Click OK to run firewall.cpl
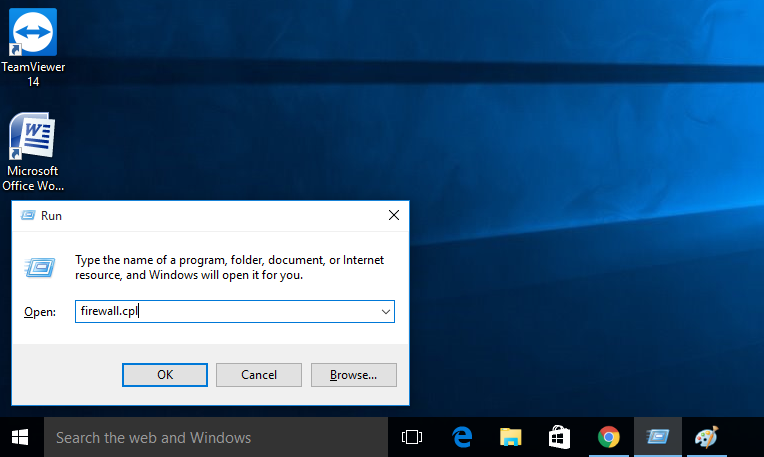This screenshot has height=457, width=764. pos(165,375)
